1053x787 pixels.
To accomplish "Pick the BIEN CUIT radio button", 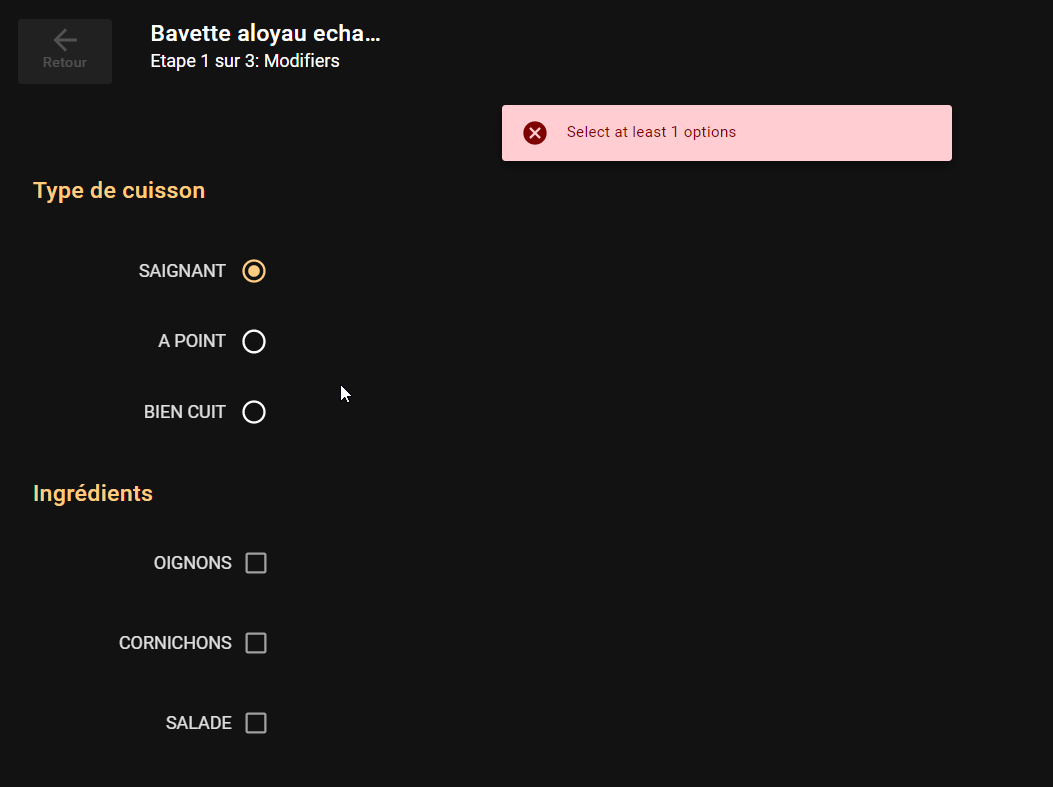I will 254,412.
